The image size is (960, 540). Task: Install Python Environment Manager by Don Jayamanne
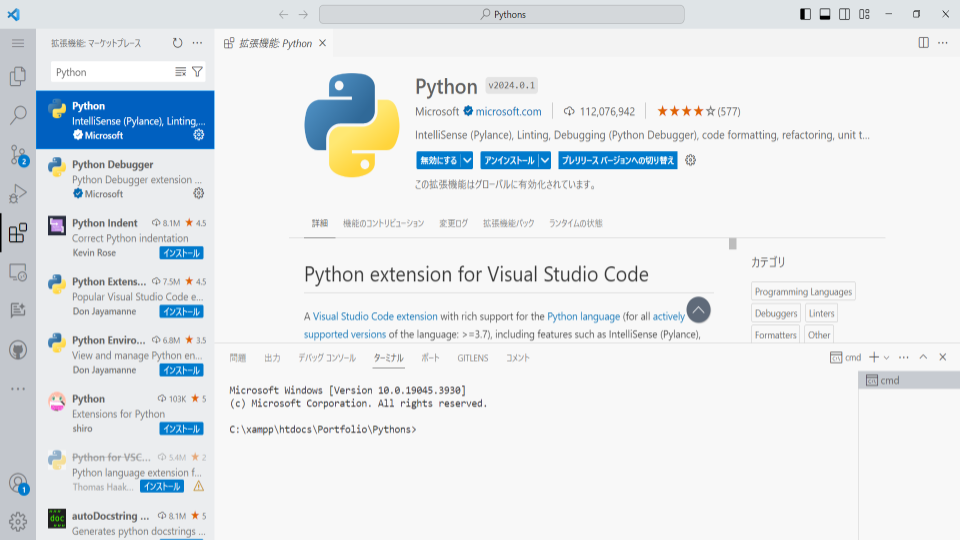pyautogui.click(x=181, y=370)
